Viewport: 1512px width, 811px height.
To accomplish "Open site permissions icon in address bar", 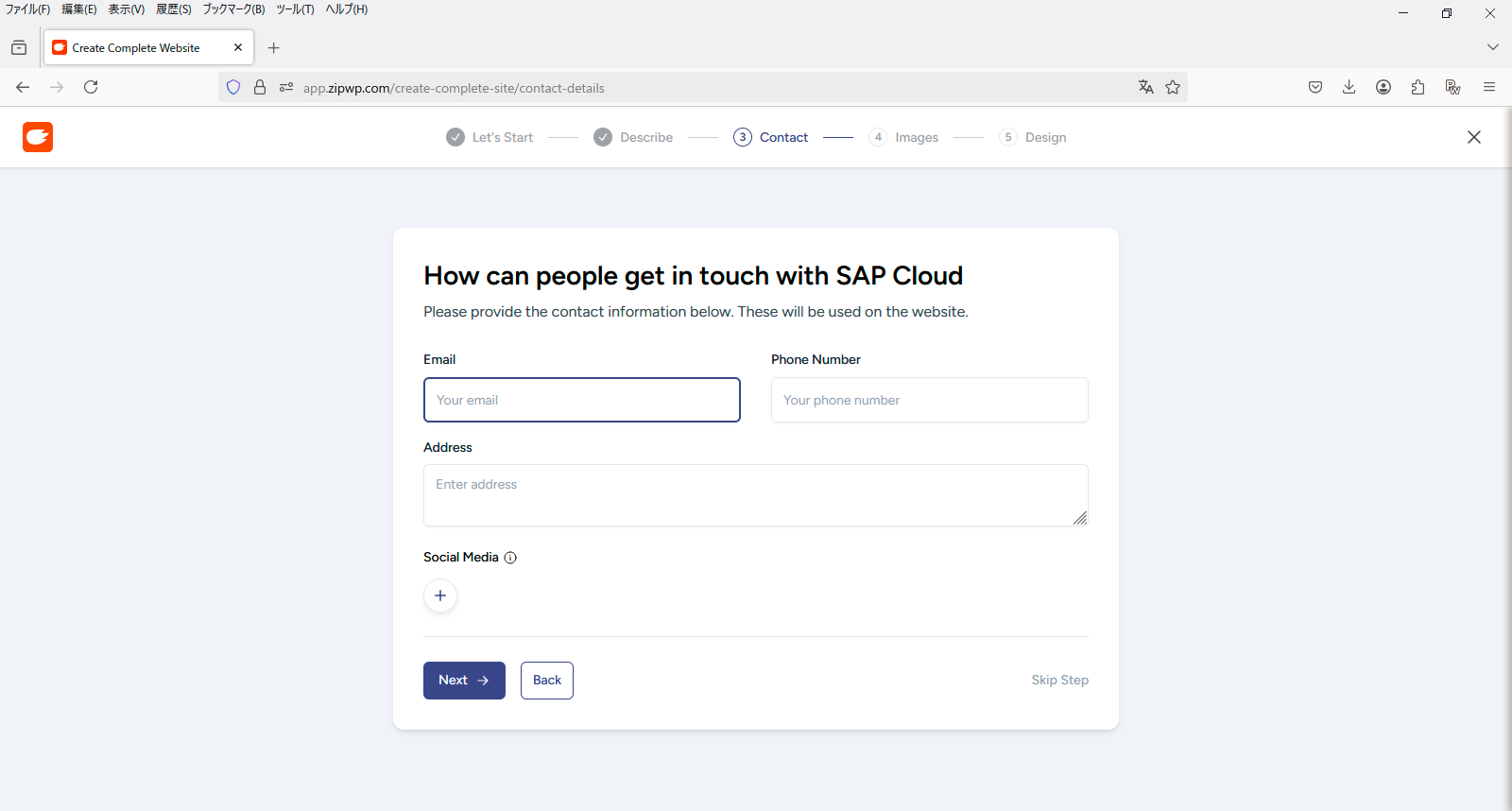I will pyautogui.click(x=286, y=88).
